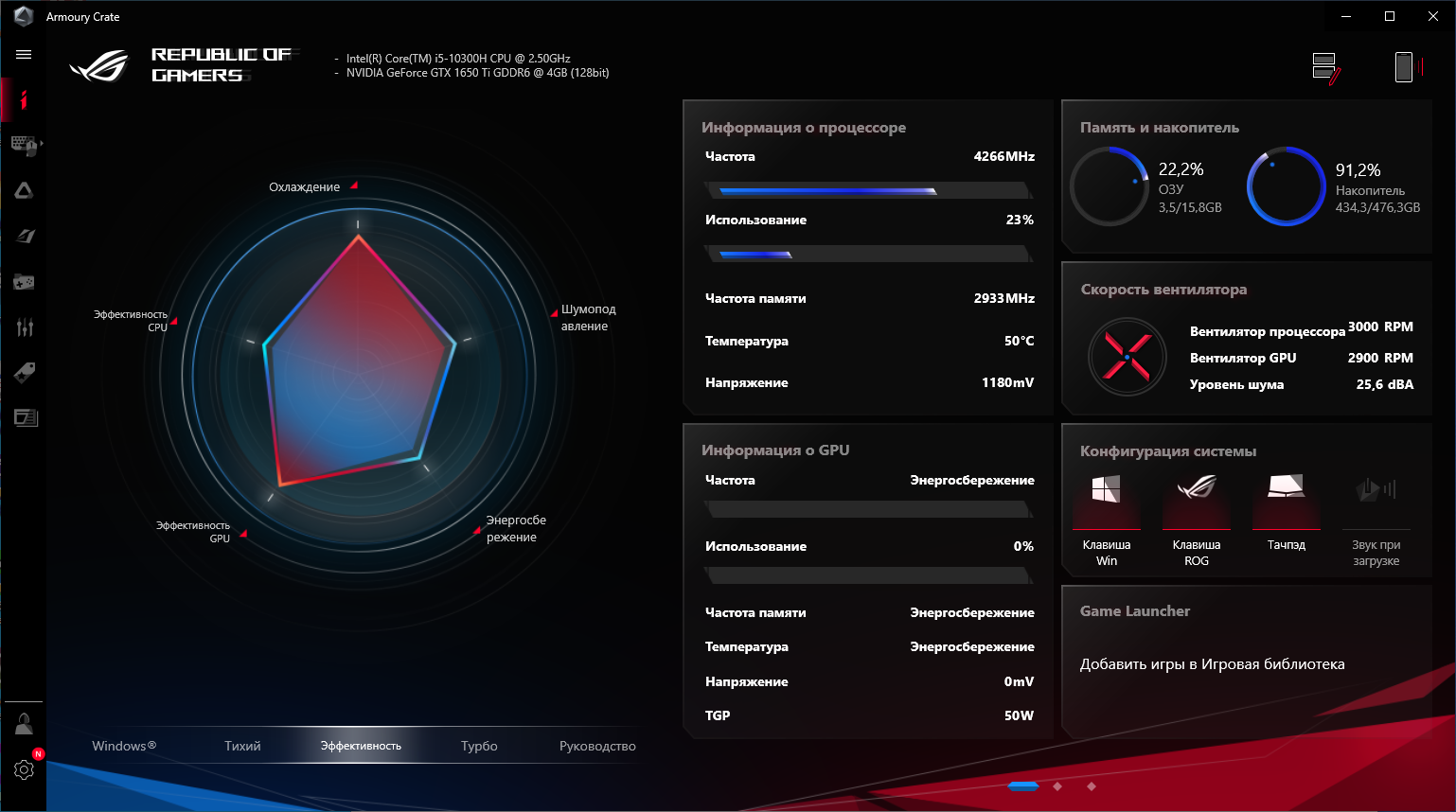Click the Intel Core i5-10300H CPU text
The image size is (1456, 812).
pos(458,59)
